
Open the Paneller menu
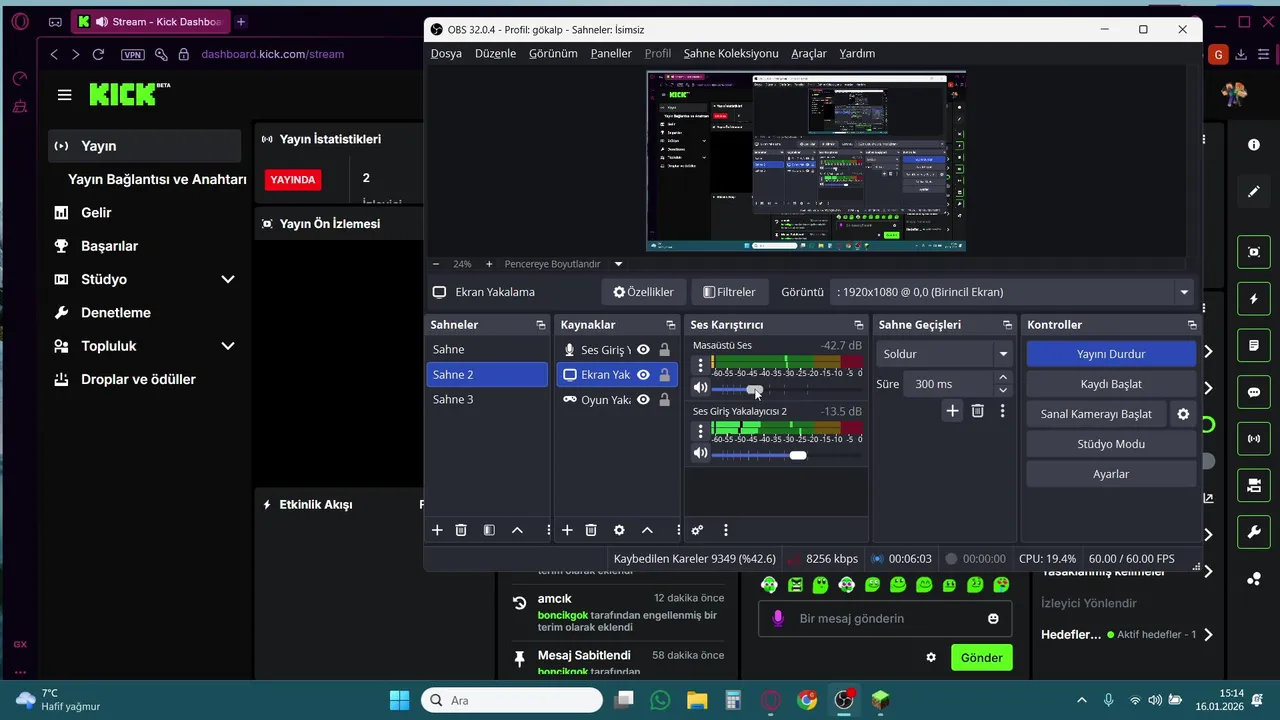(611, 54)
